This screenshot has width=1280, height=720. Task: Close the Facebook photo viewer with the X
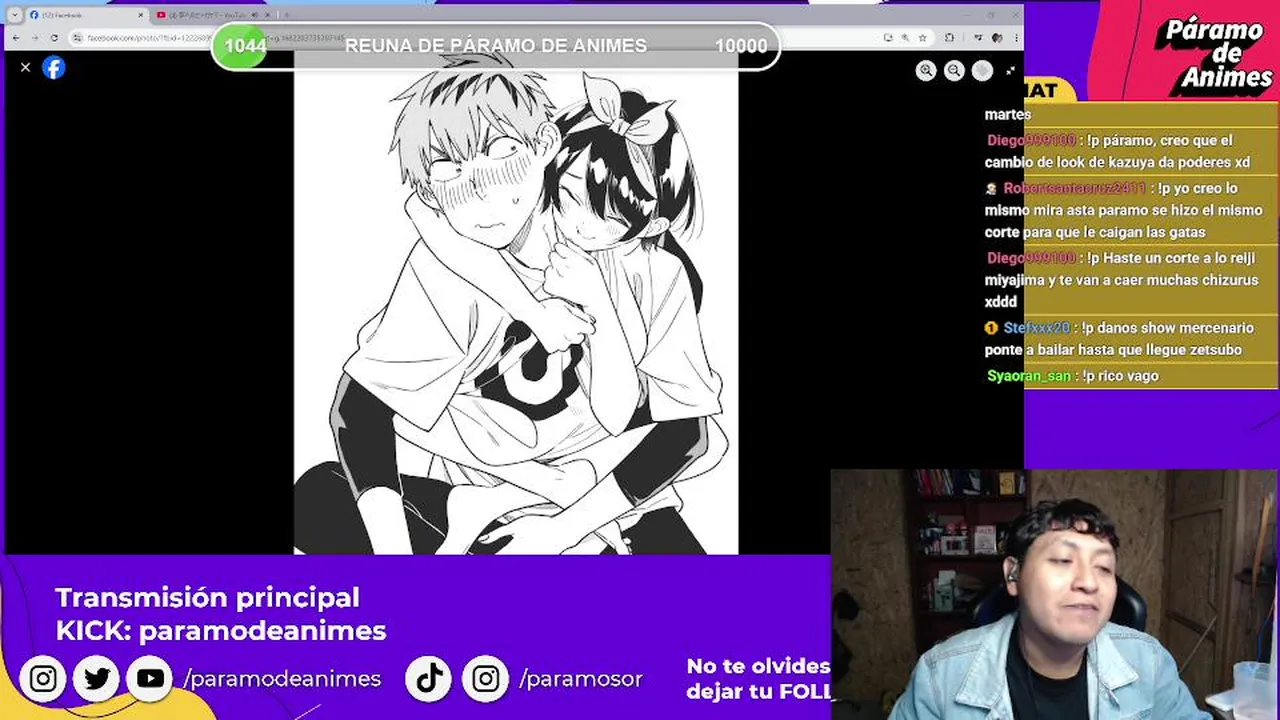pyautogui.click(x=25, y=67)
